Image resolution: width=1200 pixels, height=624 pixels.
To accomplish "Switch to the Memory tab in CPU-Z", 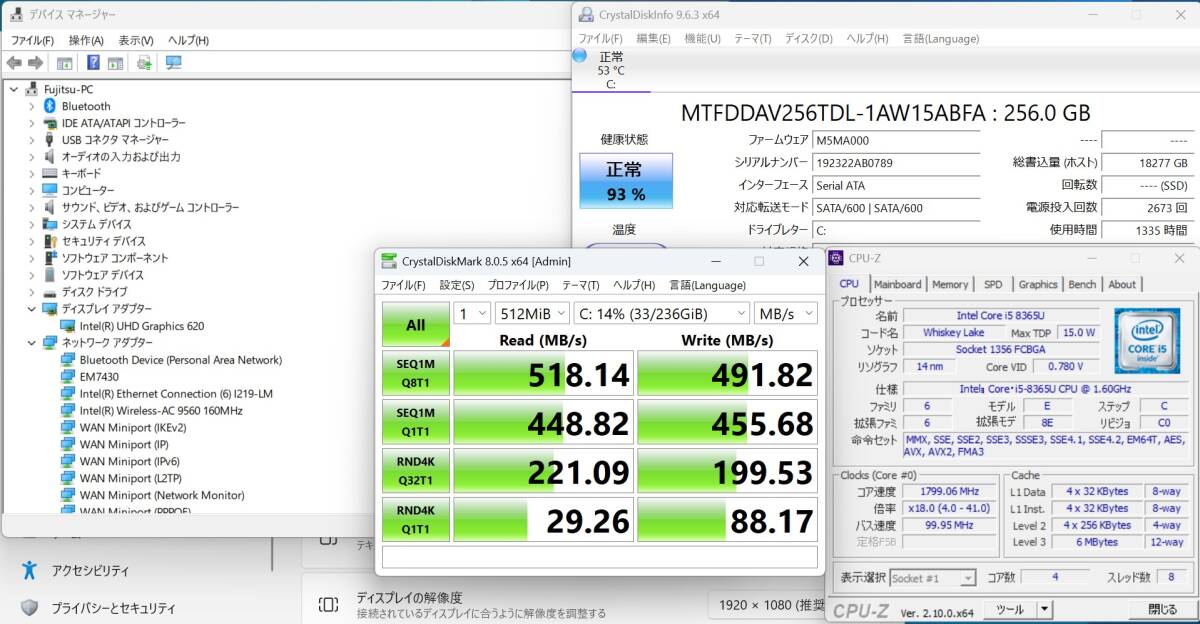I will [x=949, y=284].
